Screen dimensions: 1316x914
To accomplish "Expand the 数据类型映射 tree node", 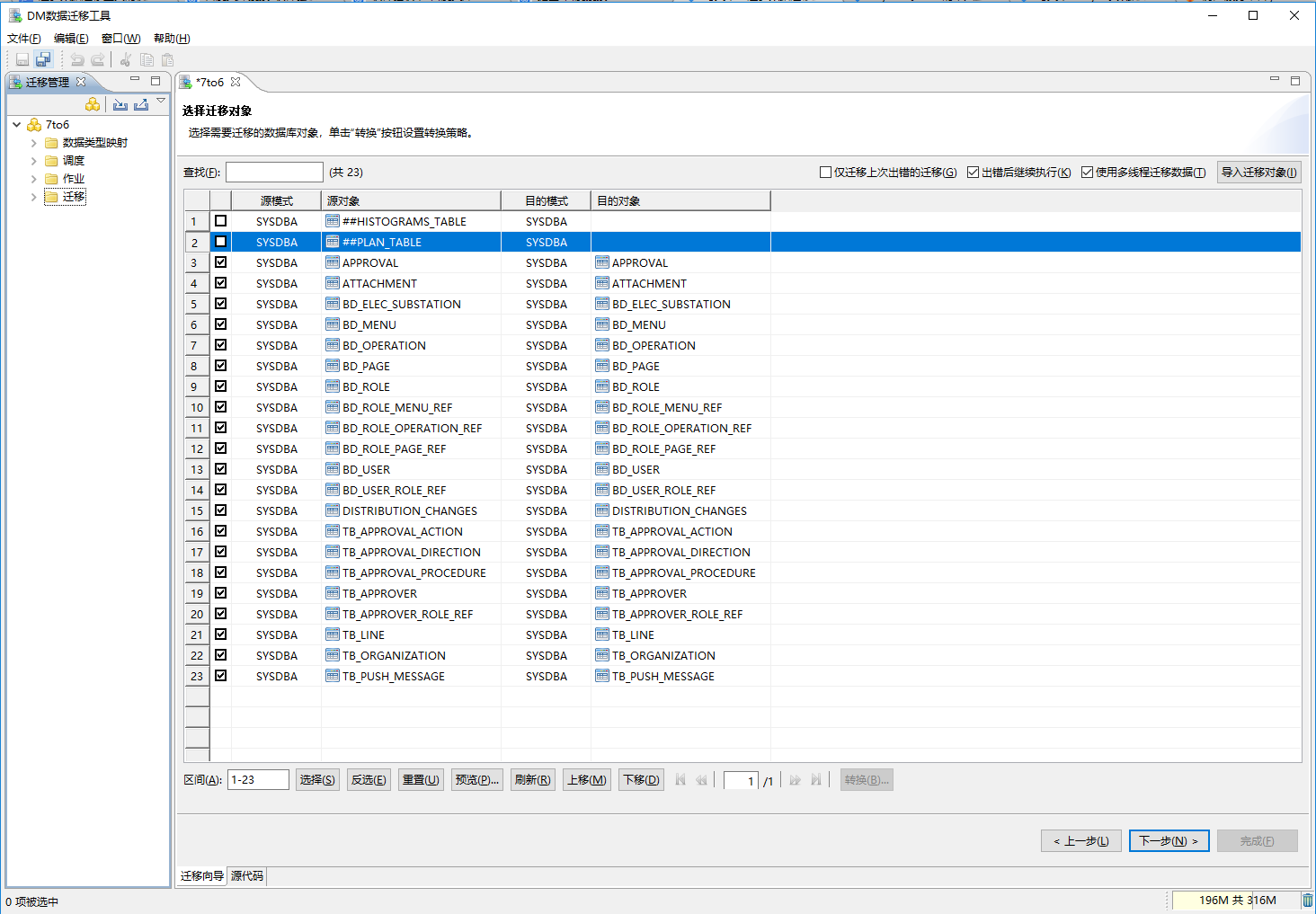I will (34, 143).
